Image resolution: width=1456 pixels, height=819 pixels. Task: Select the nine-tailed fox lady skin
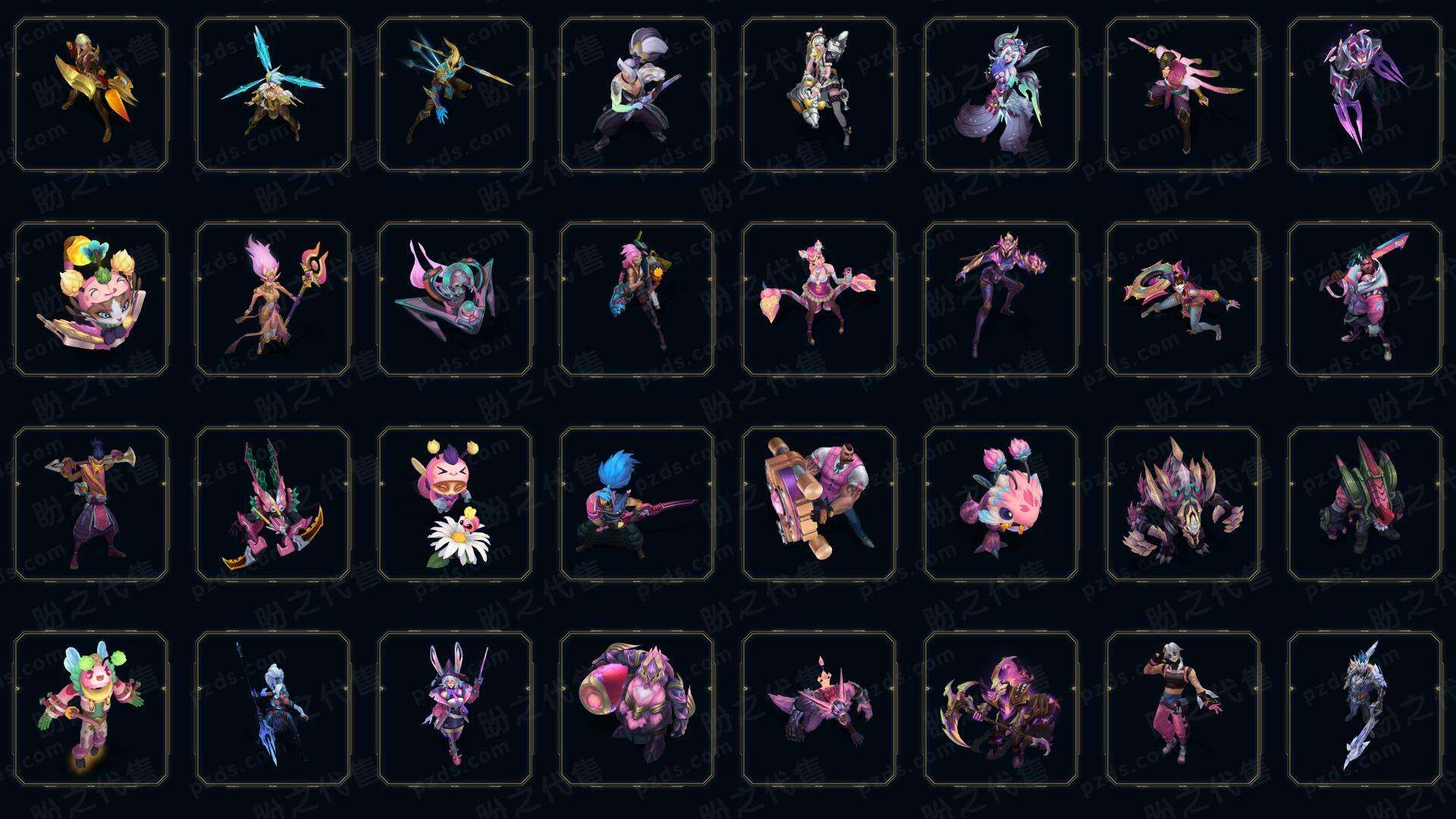[x=1001, y=95]
